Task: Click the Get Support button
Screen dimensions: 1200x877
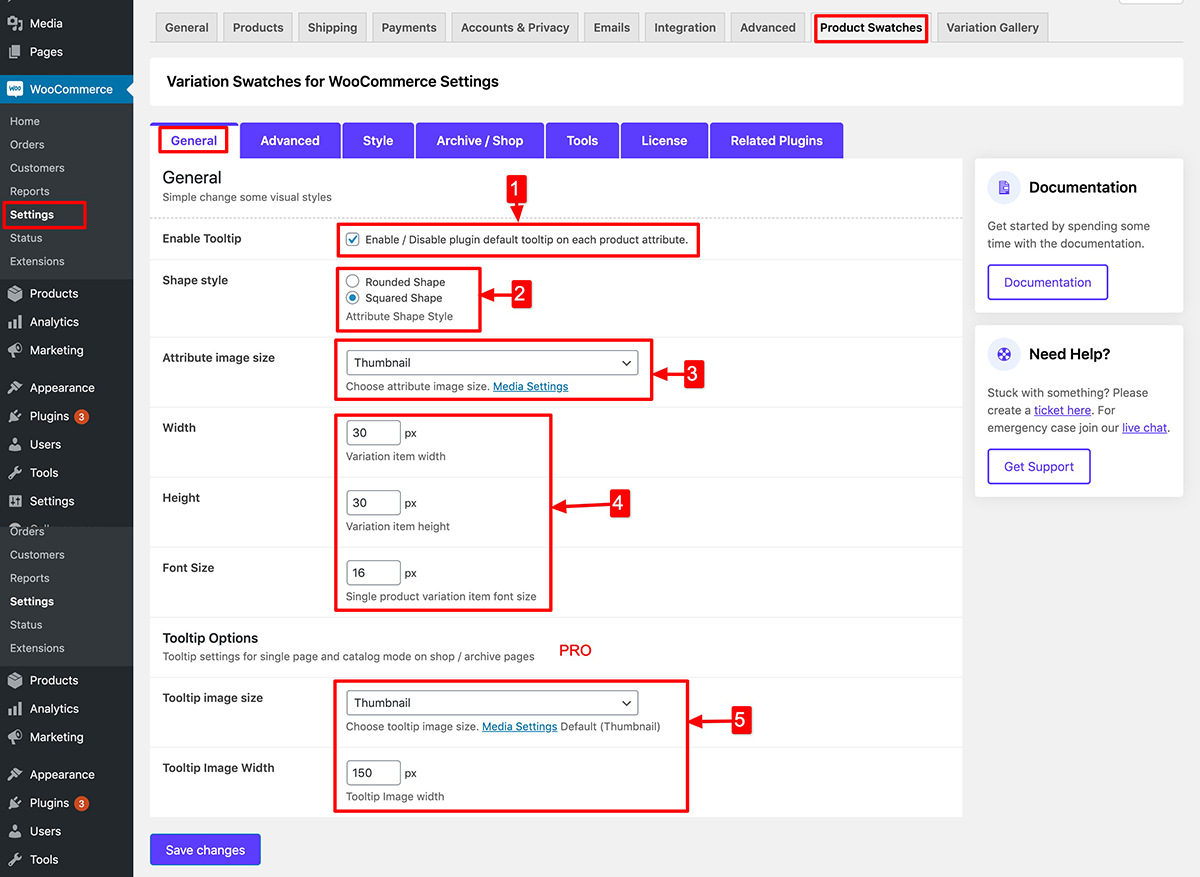Action: pos(1039,466)
